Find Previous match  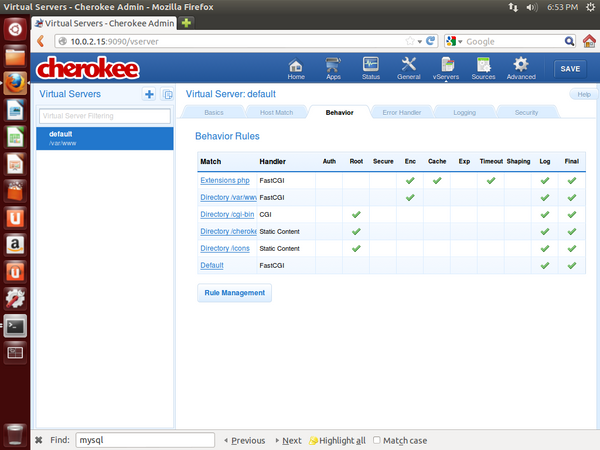tap(244, 440)
